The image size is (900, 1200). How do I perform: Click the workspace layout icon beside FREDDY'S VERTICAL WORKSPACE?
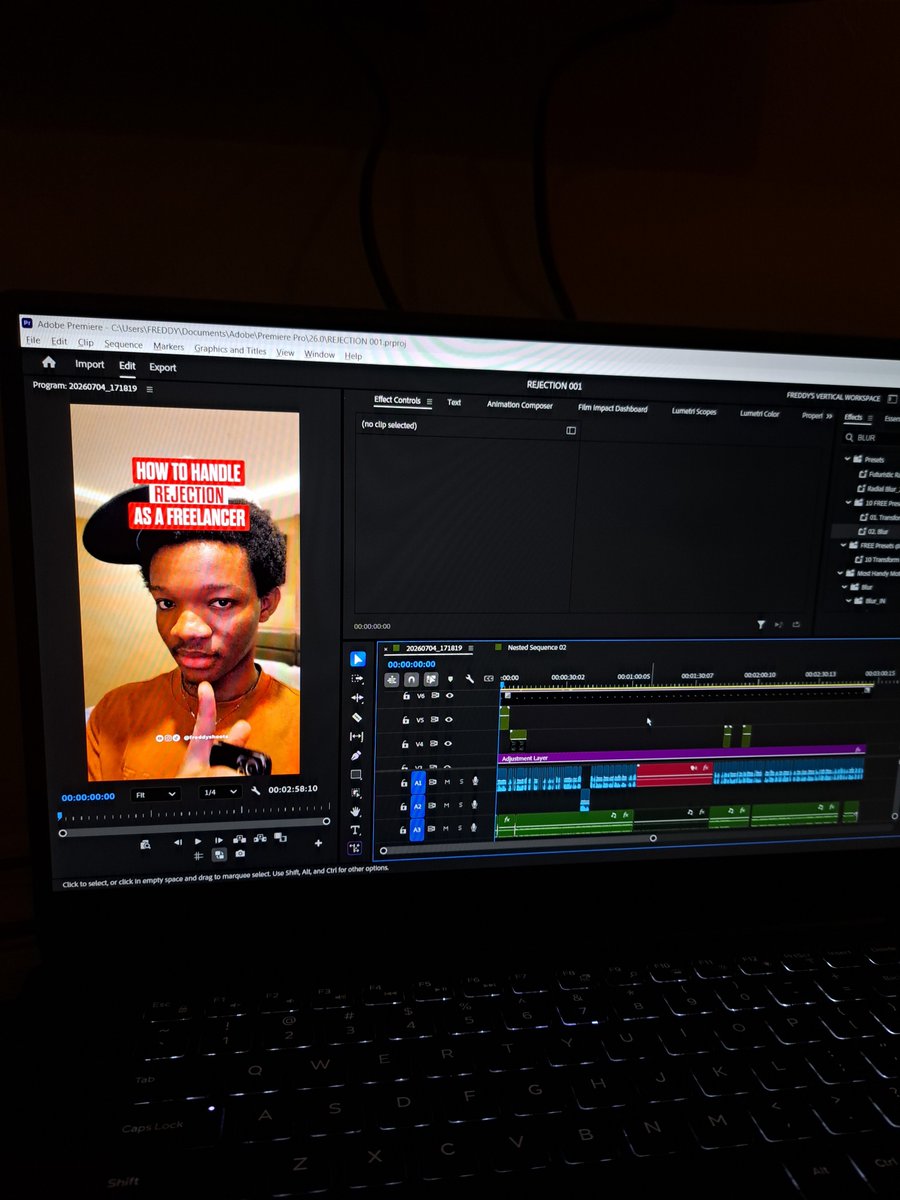[893, 398]
